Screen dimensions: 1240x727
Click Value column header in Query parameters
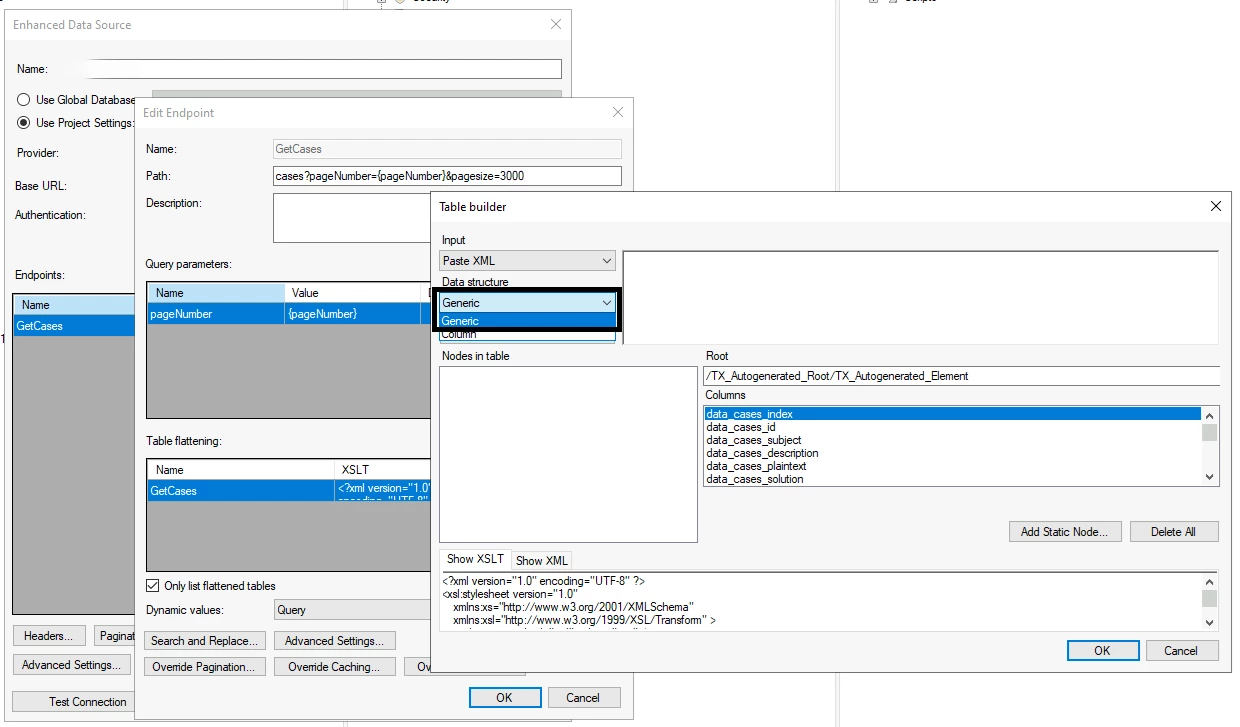(355, 293)
